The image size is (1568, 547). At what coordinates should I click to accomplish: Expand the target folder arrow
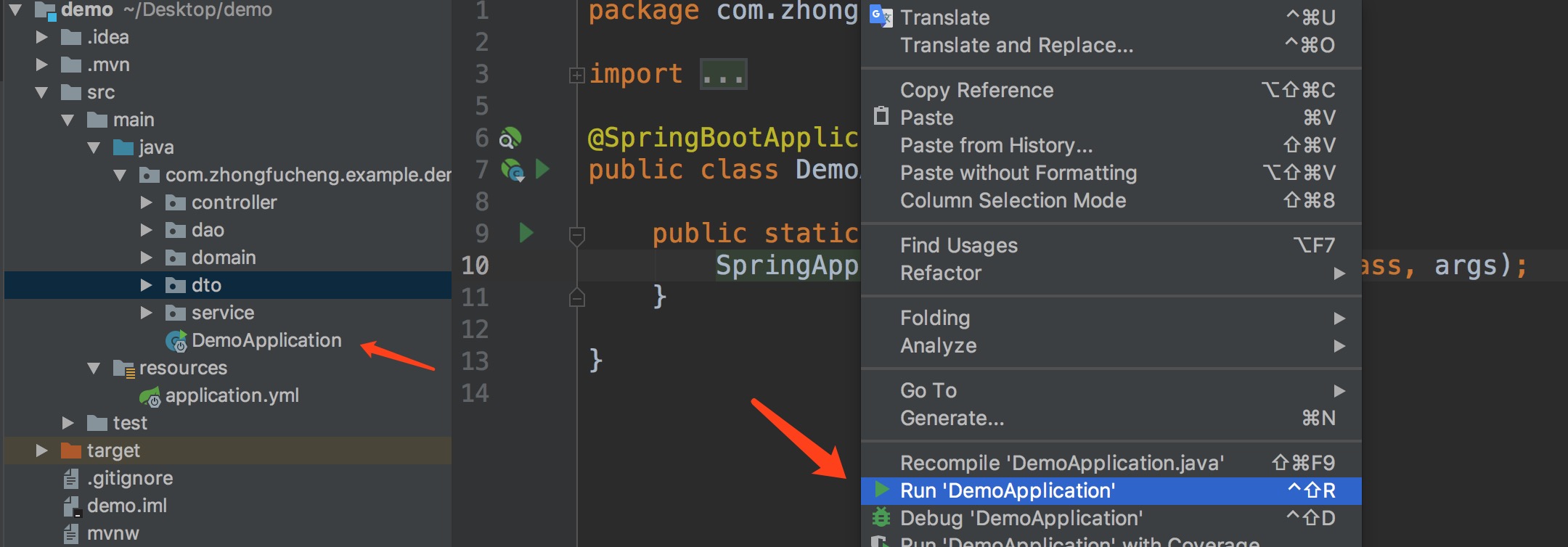click(41, 451)
